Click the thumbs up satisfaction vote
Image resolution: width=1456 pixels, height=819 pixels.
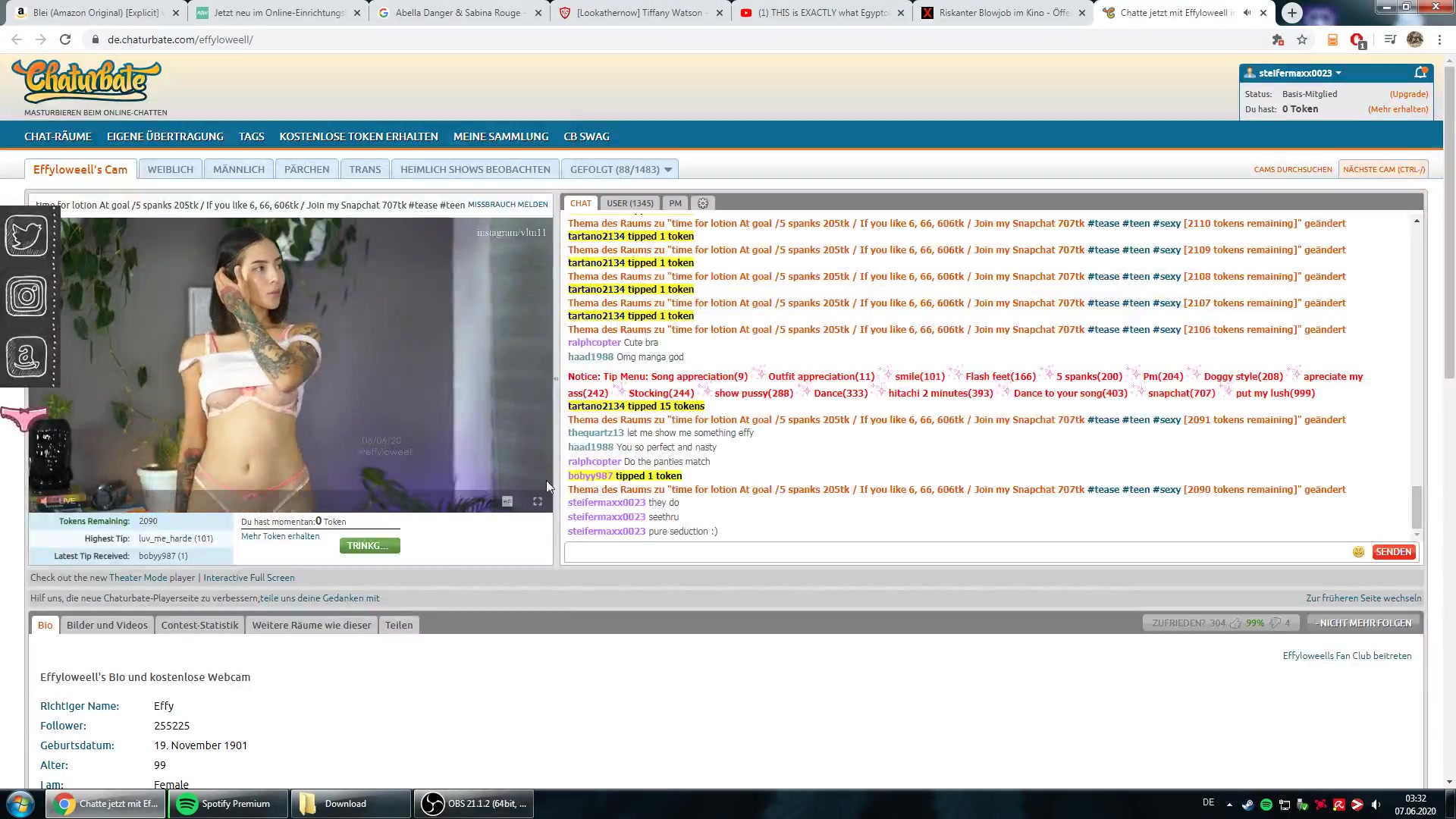pyautogui.click(x=1236, y=623)
